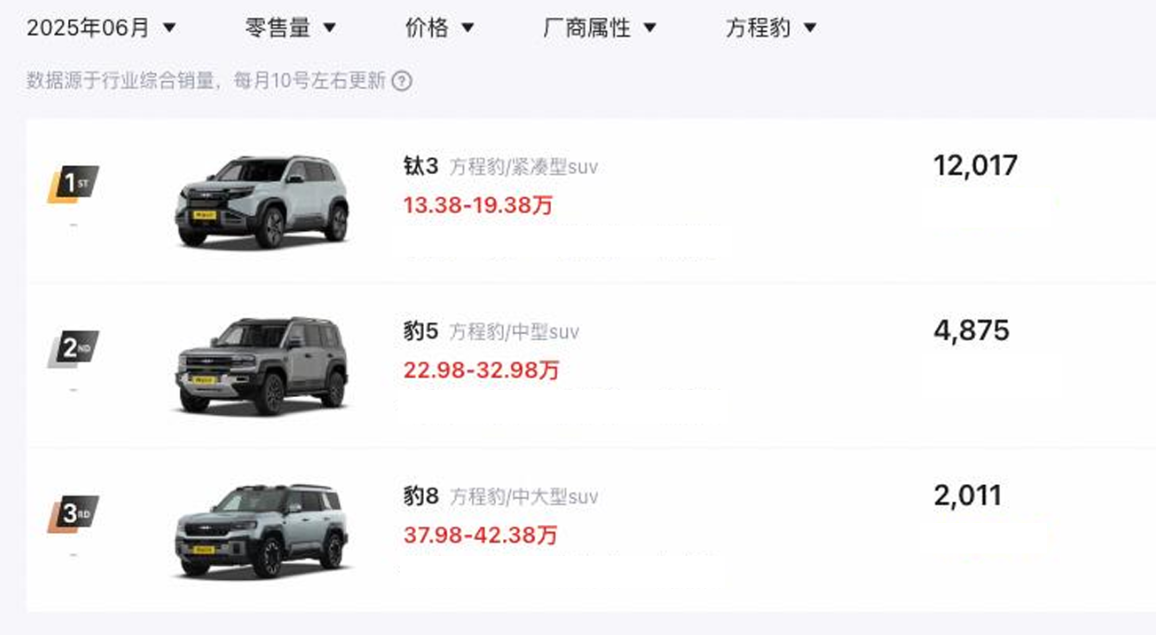
Task: Click the 12,017 sales figure
Action: 975,165
